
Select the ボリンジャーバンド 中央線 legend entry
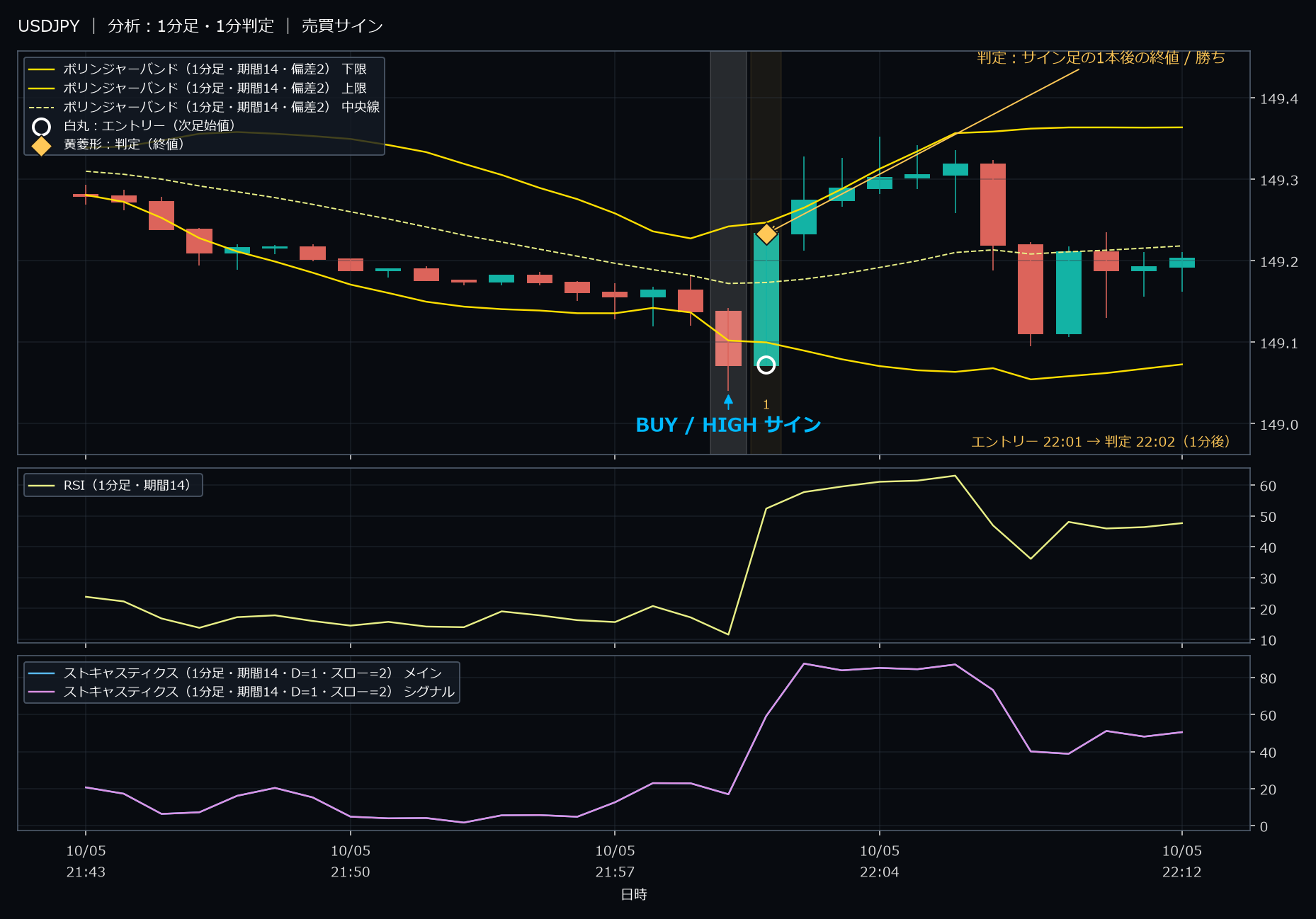[x=205, y=107]
